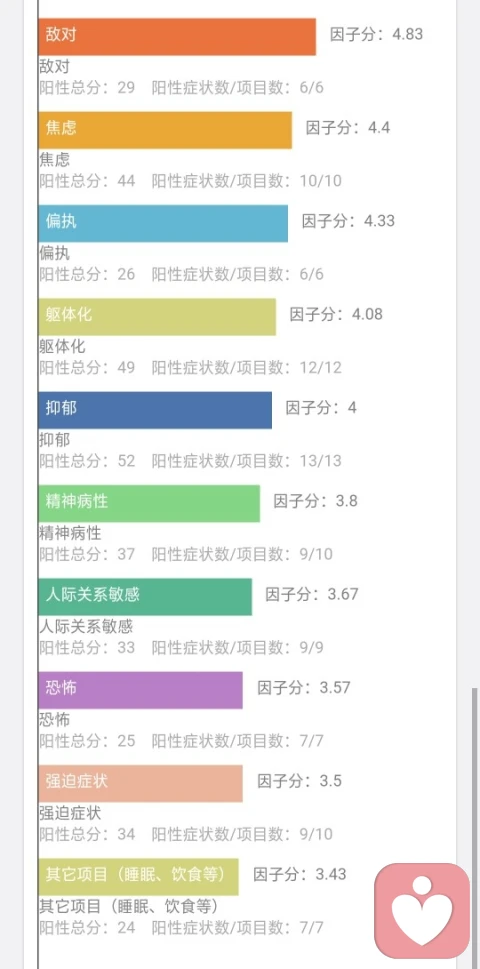Click 阳性症状数/项目数：12/12 under 躯体化
The image size is (480, 969).
246,368
